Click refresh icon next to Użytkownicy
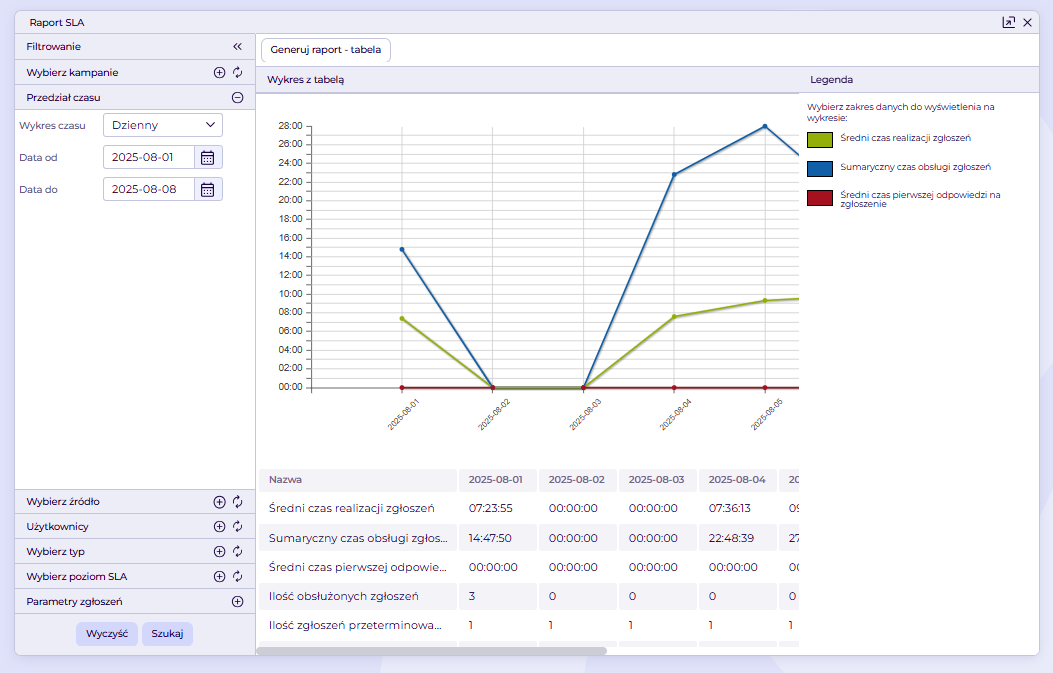1053x673 pixels. (238, 526)
